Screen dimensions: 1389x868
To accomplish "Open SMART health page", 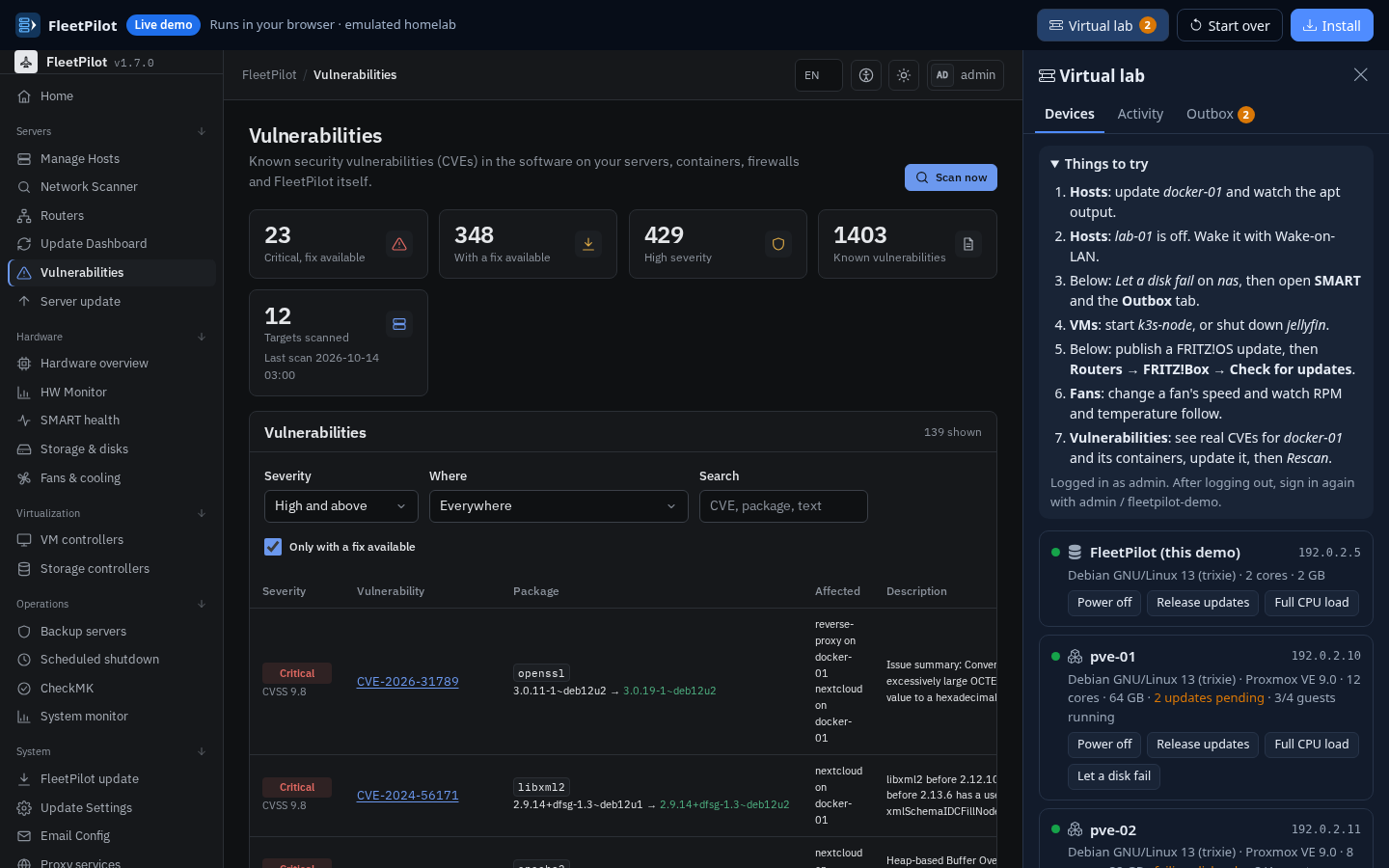I will (x=112, y=420).
